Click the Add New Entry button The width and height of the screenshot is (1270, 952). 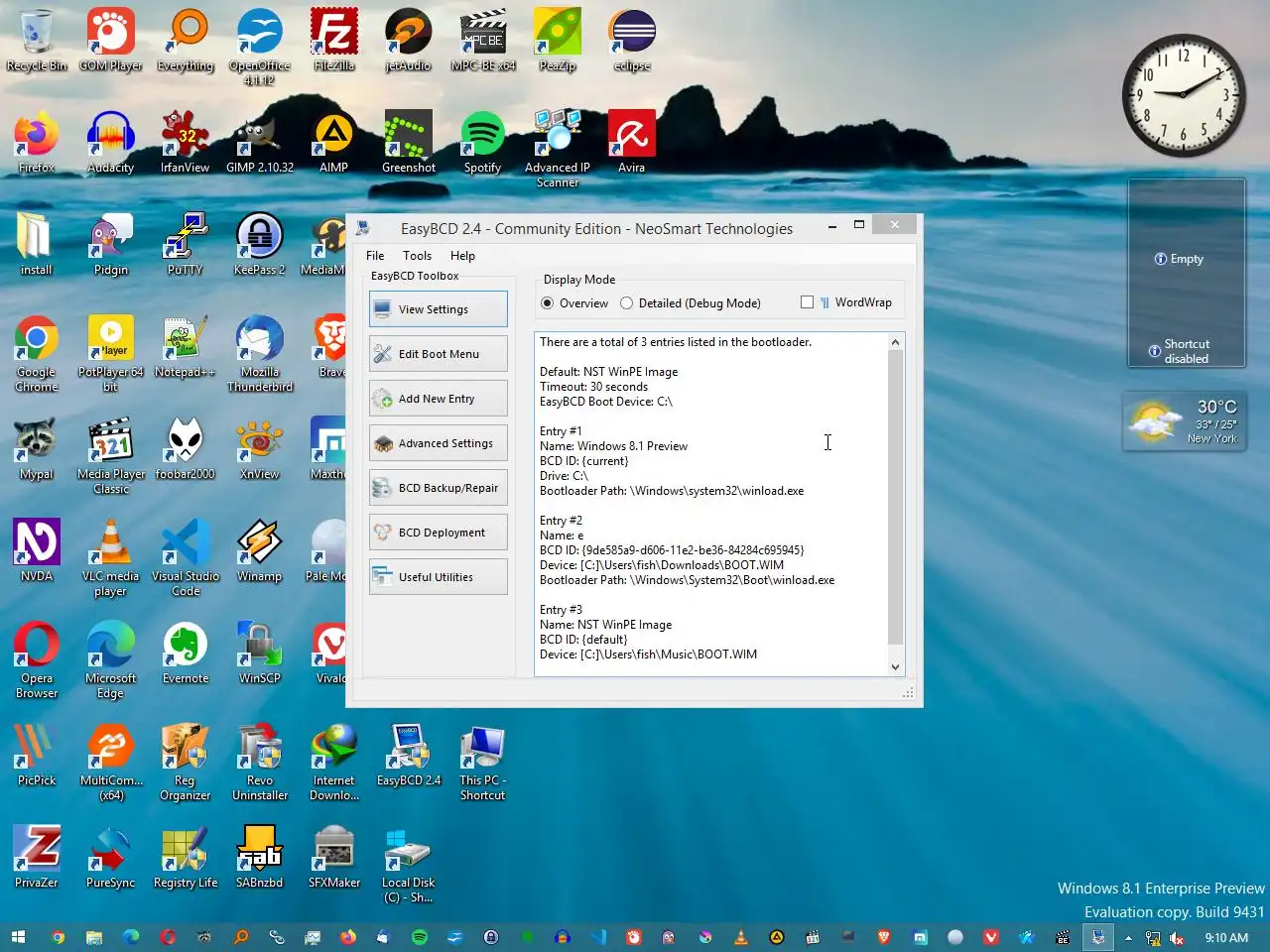pyautogui.click(x=439, y=399)
